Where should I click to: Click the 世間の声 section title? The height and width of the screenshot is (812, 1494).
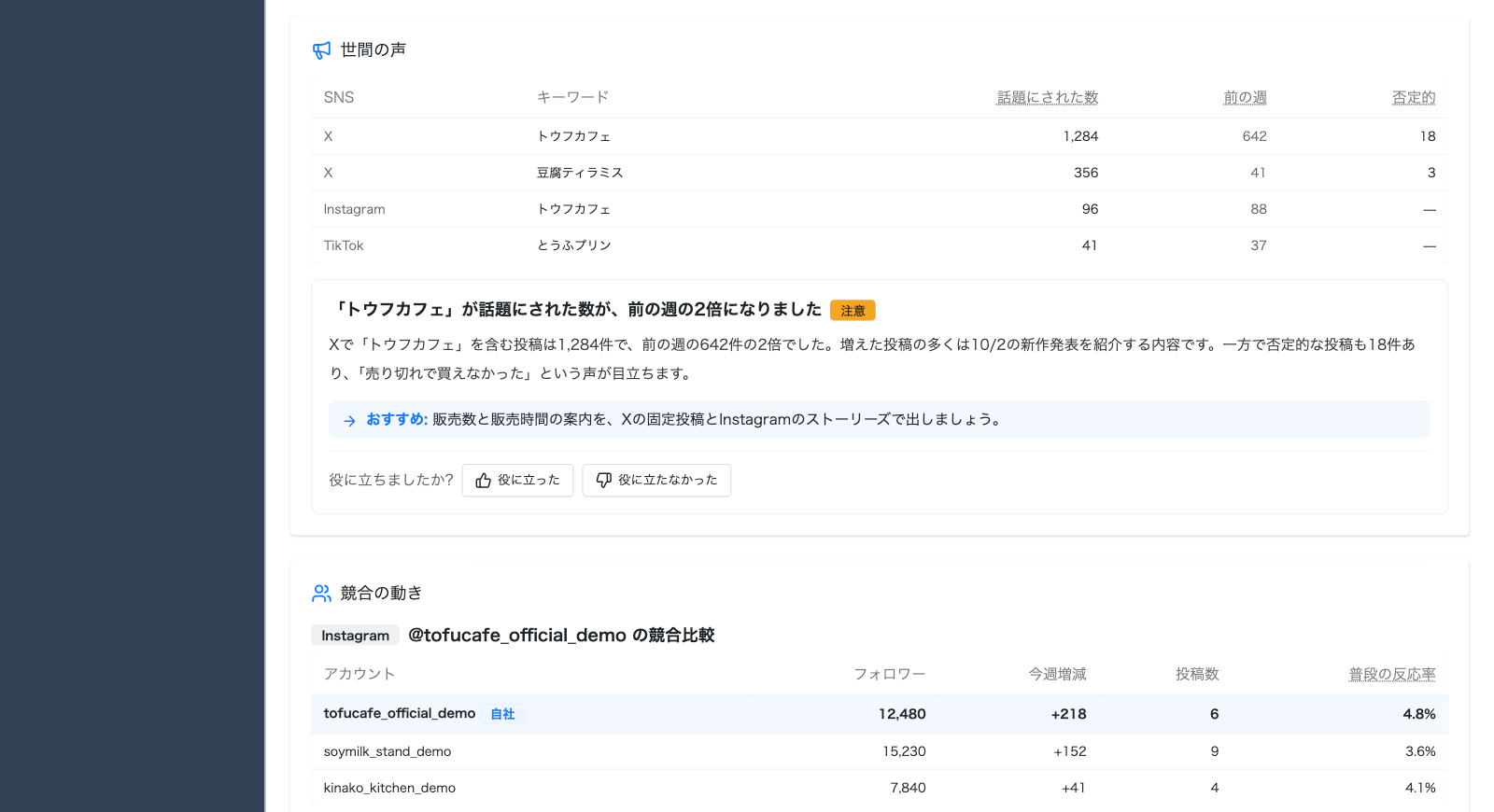click(x=373, y=49)
